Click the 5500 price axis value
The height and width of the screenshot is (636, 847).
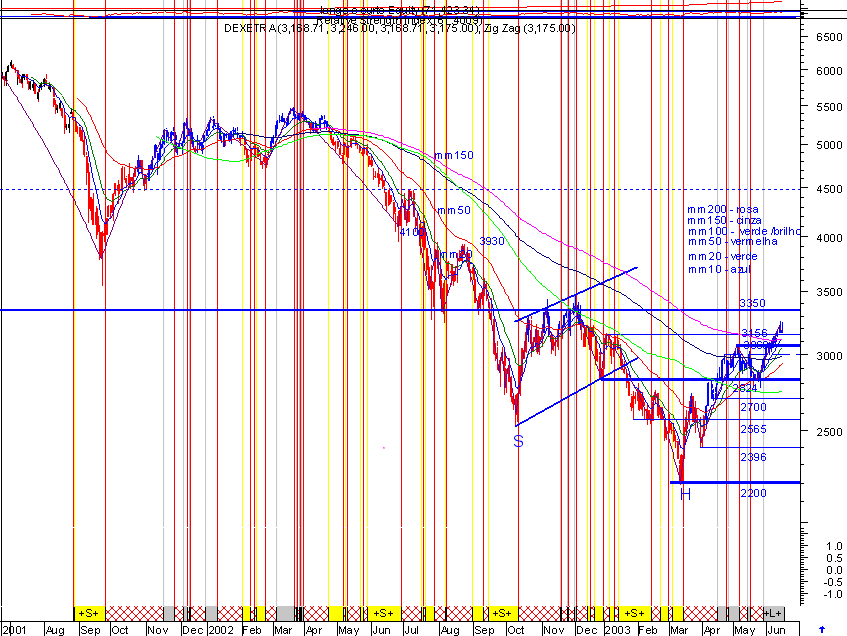click(x=829, y=107)
